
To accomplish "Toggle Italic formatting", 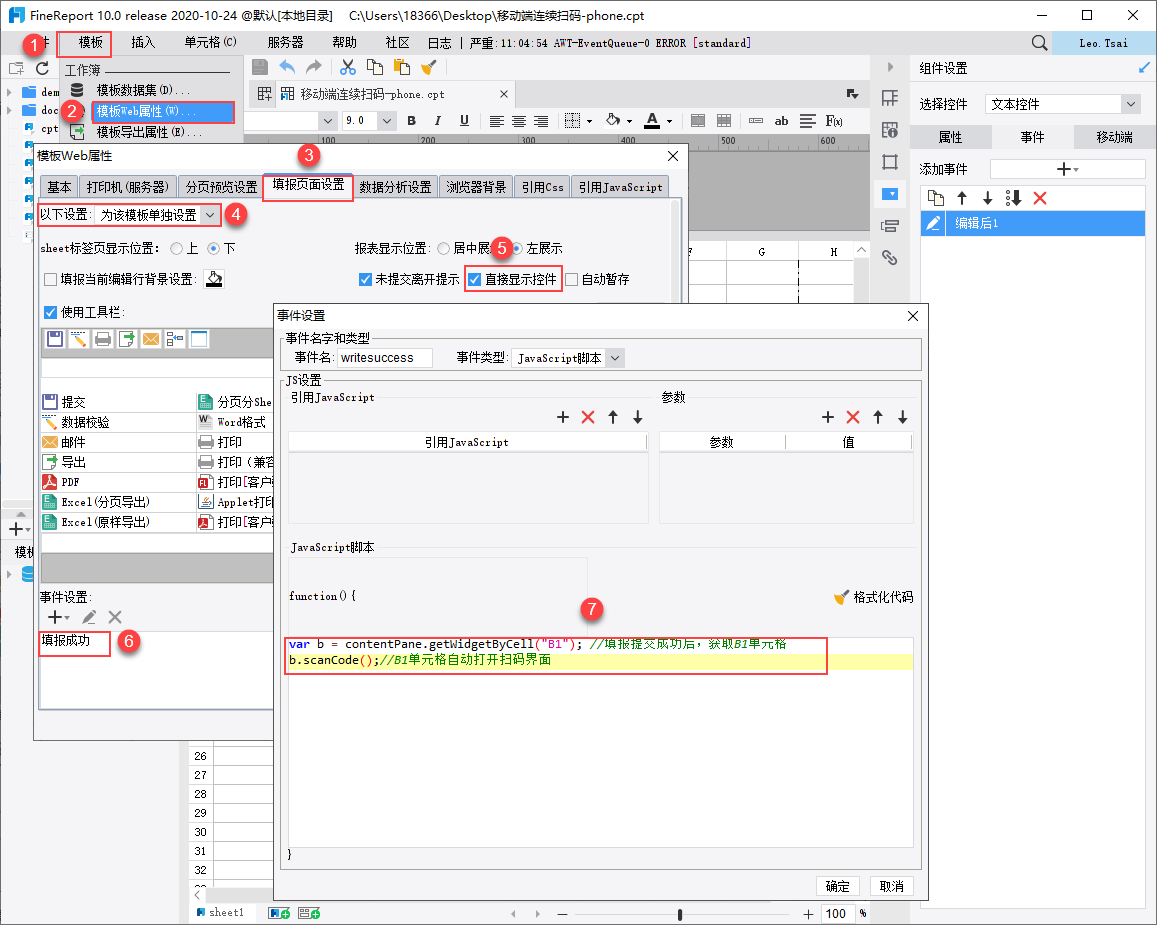I will tap(438, 120).
